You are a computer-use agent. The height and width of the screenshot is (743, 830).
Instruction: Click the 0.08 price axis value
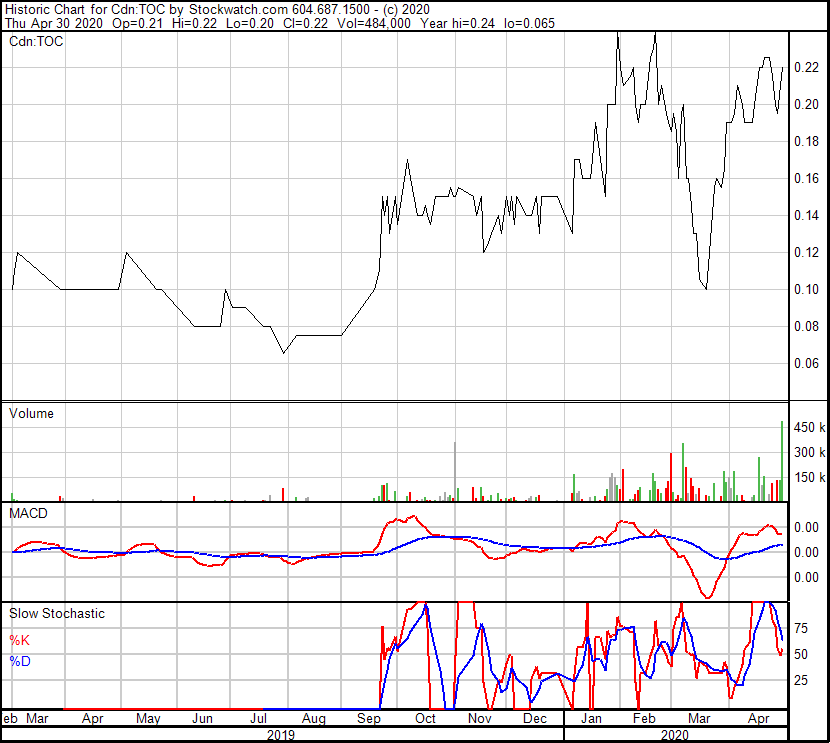[x=806, y=327]
